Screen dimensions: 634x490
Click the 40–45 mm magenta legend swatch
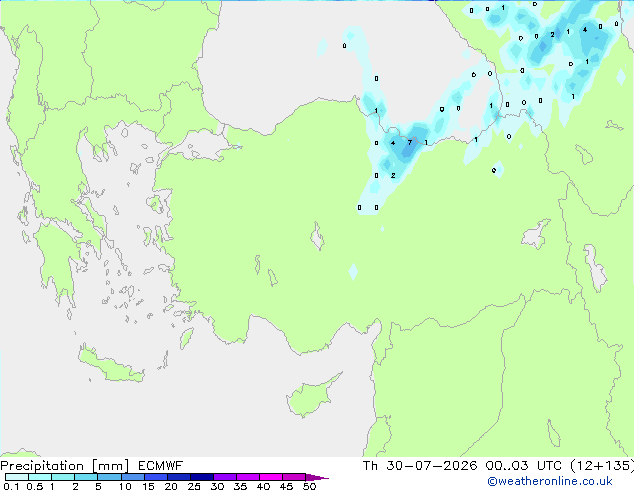271,477
